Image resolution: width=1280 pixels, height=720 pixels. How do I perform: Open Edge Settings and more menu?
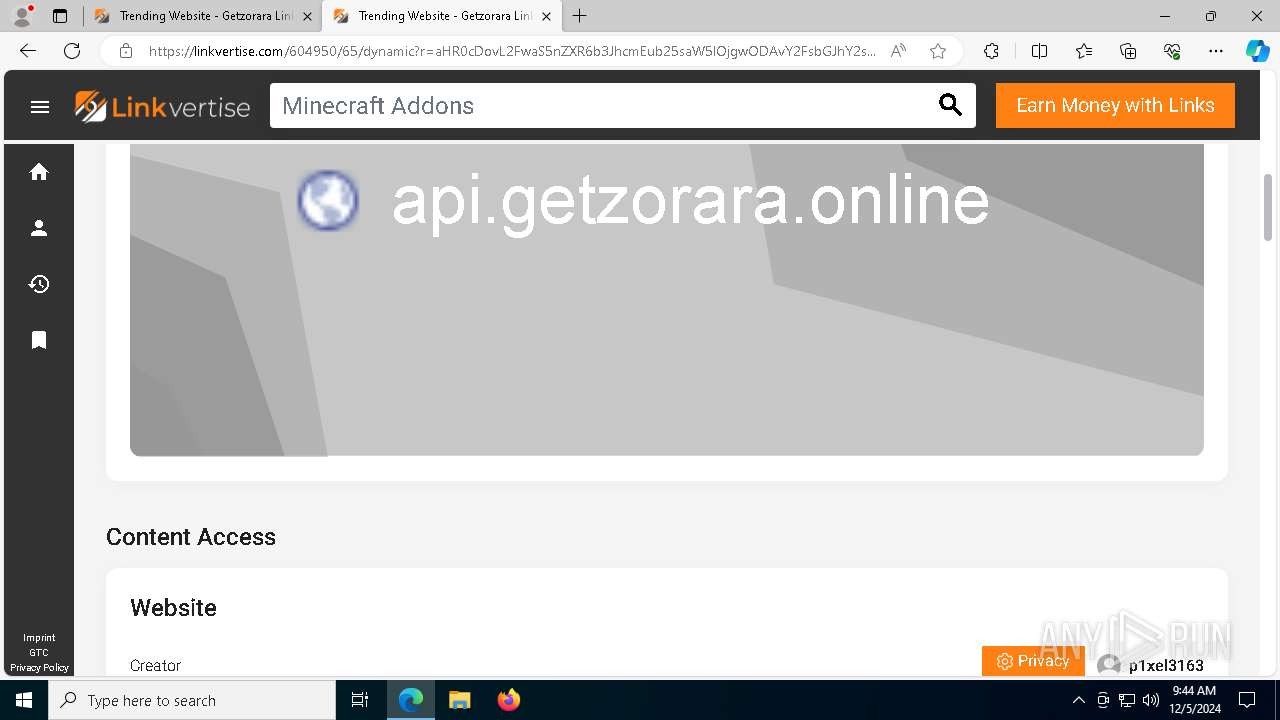click(1216, 51)
